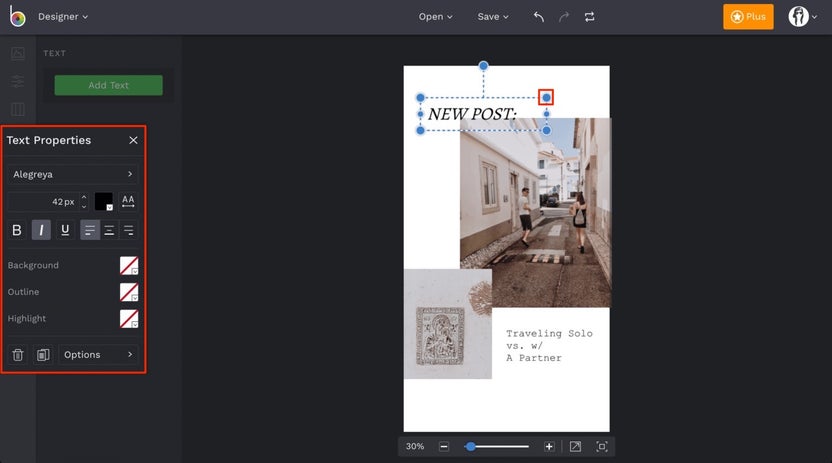Click the BeFunky logo icon
Viewport: 832px width, 463px height.
pyautogui.click(x=17, y=16)
